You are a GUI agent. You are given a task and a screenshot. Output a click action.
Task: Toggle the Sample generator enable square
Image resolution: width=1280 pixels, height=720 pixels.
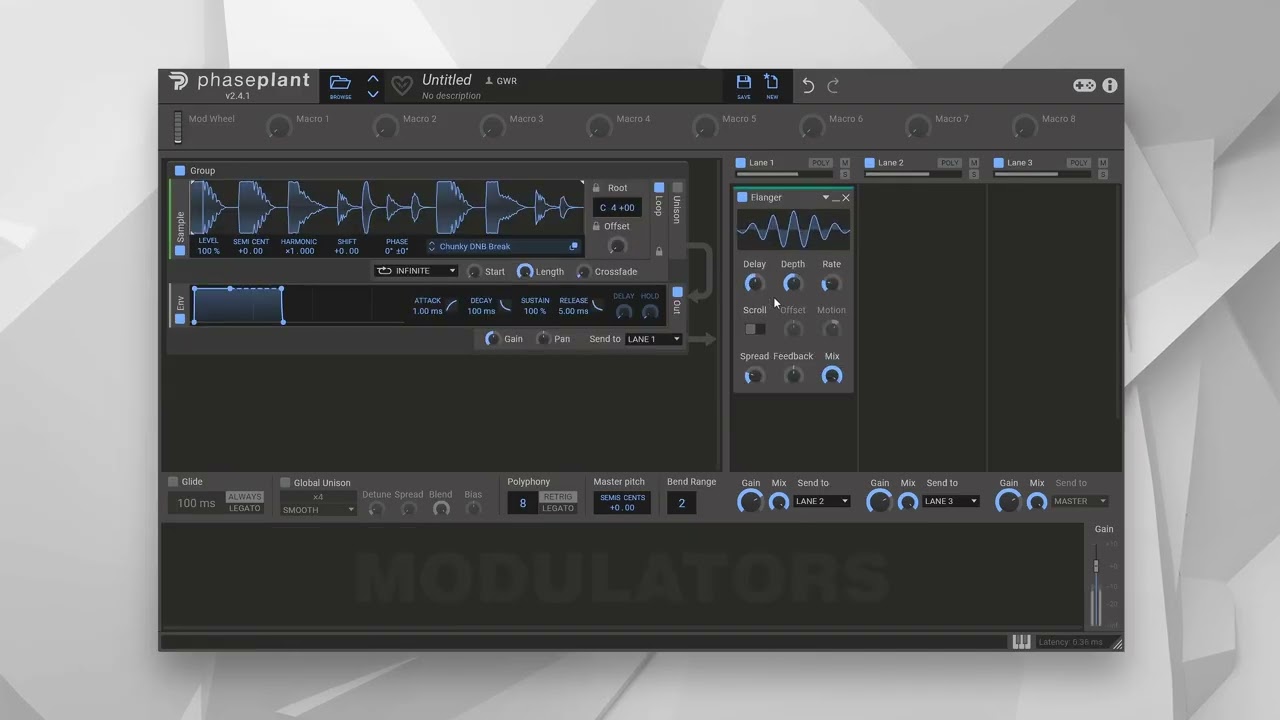coord(180,251)
